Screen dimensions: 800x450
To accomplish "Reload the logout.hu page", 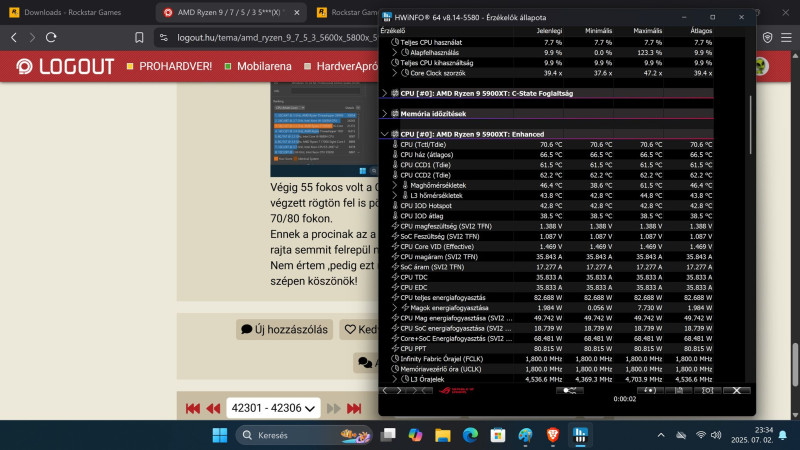I will [x=51, y=37].
